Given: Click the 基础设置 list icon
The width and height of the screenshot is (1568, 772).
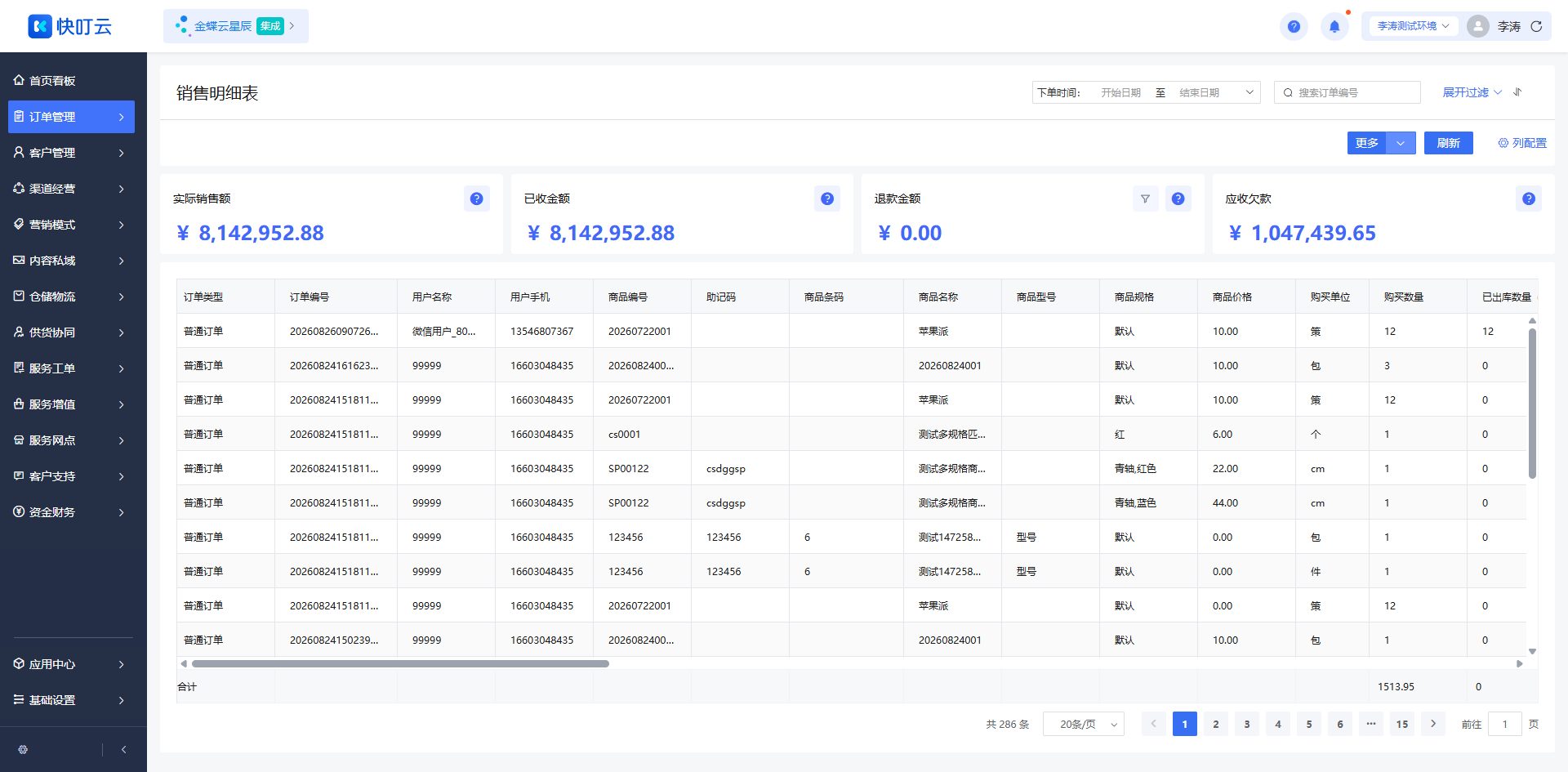Looking at the screenshot, I should 19,699.
